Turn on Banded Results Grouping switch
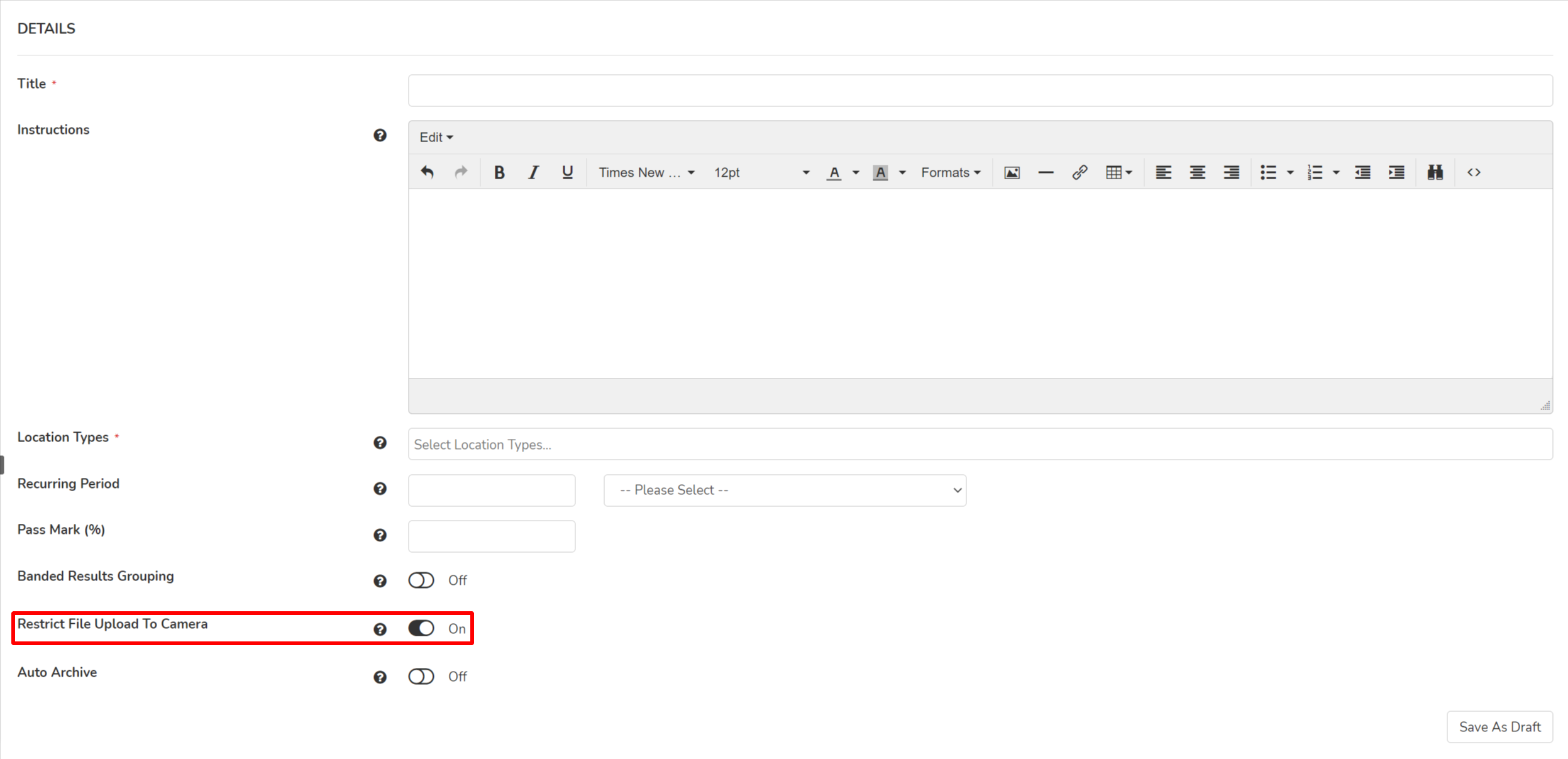This screenshot has width=1568, height=759. pos(421,580)
